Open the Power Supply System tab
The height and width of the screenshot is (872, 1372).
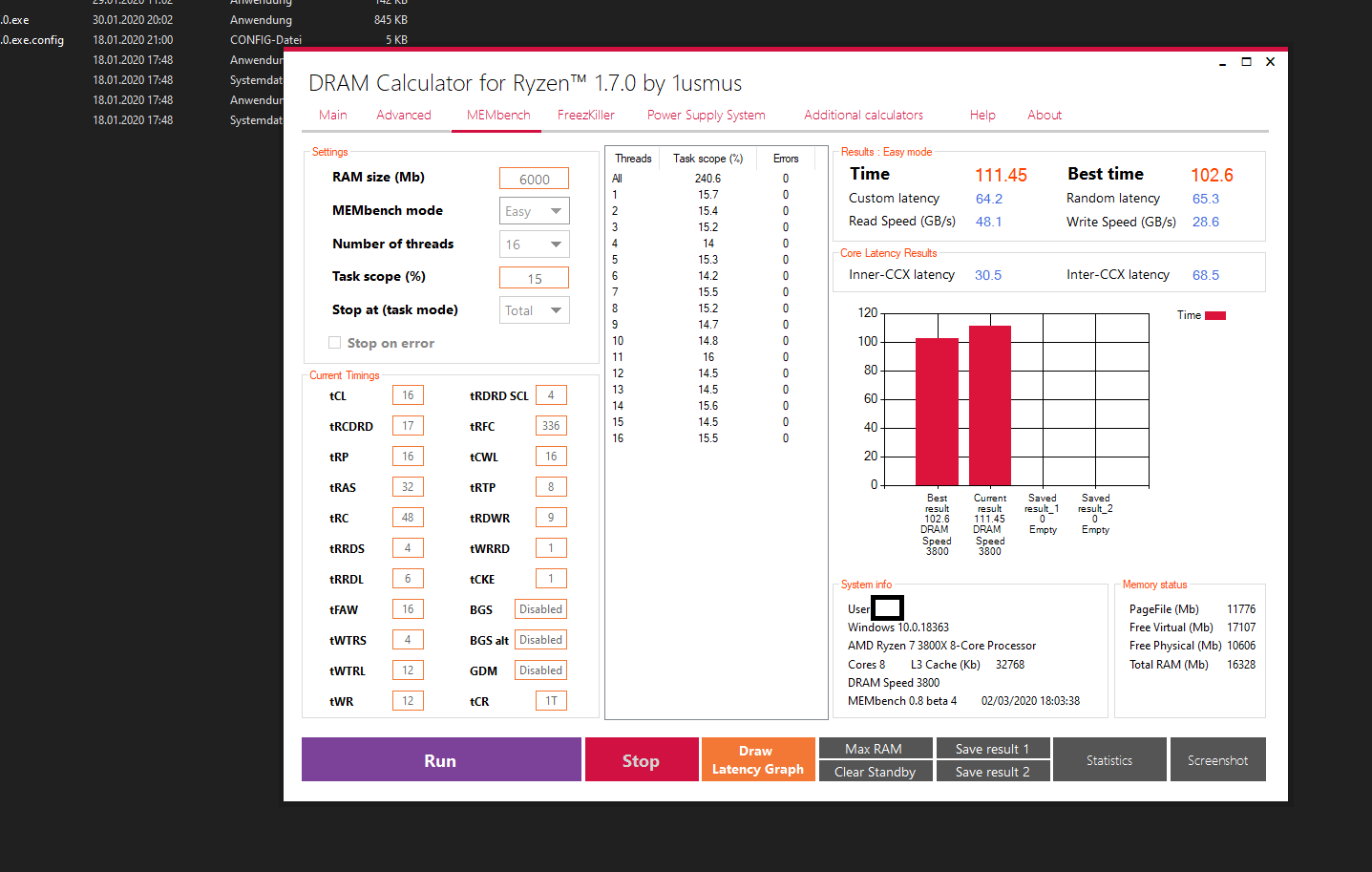pos(707,115)
